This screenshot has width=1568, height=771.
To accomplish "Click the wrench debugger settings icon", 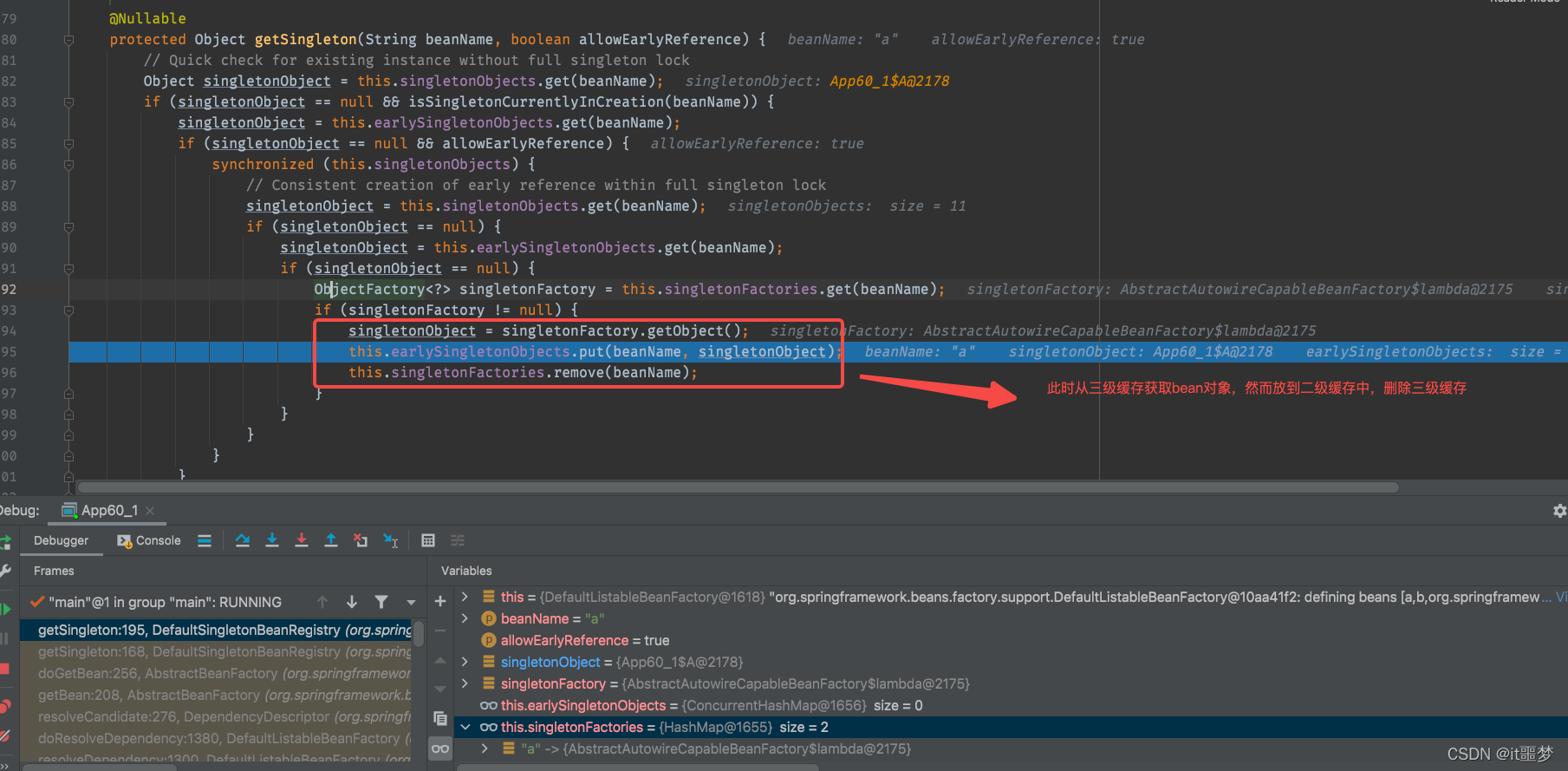I will click(4, 571).
